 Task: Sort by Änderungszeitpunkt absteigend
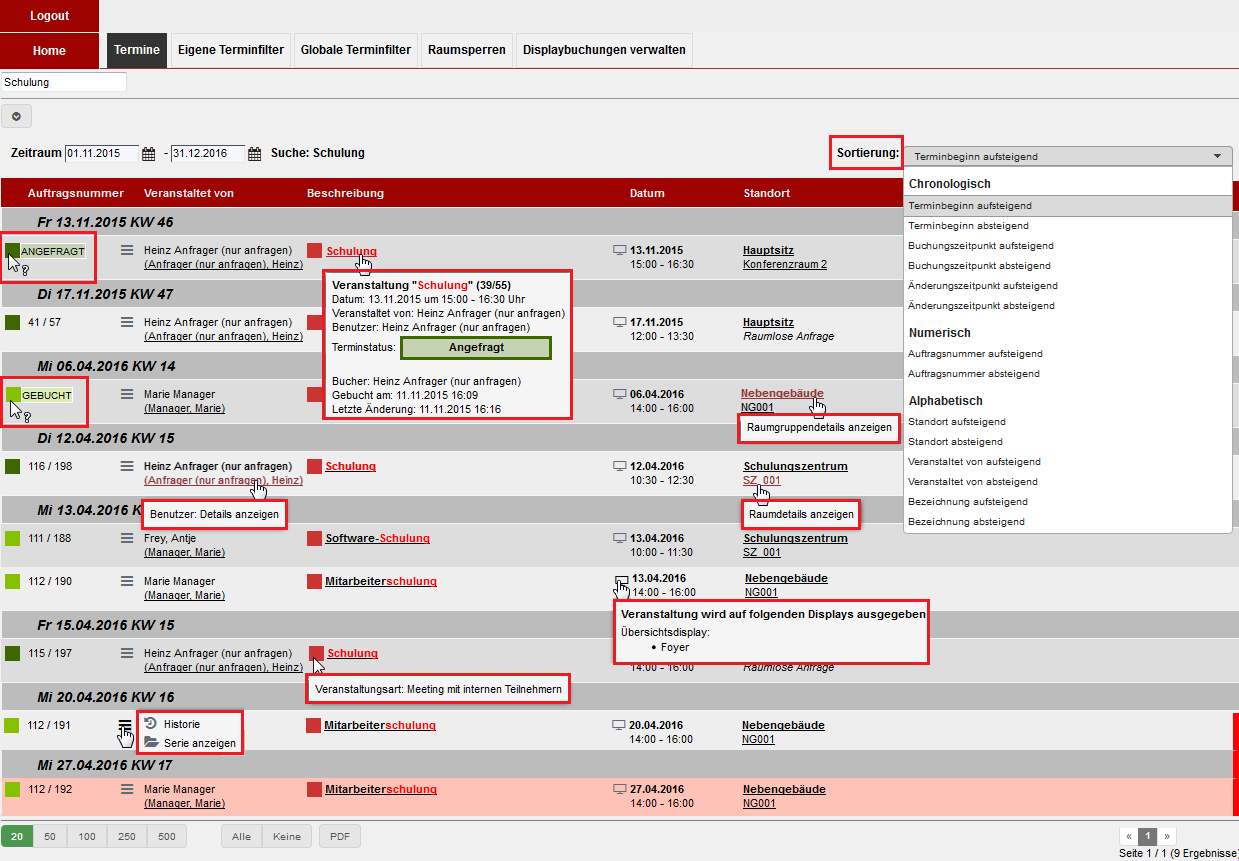point(1068,306)
